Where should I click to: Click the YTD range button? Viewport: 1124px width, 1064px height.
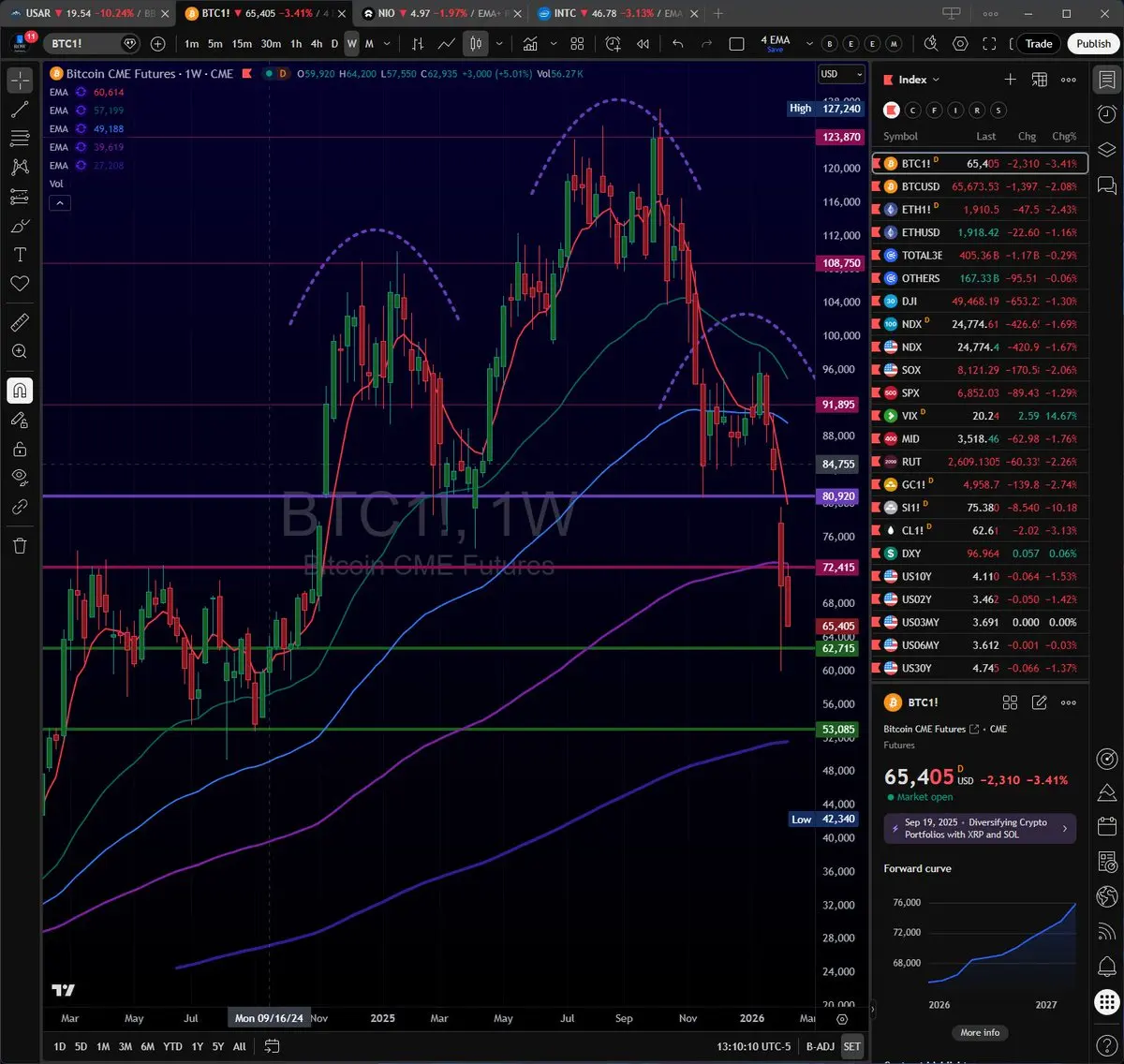click(x=172, y=1046)
